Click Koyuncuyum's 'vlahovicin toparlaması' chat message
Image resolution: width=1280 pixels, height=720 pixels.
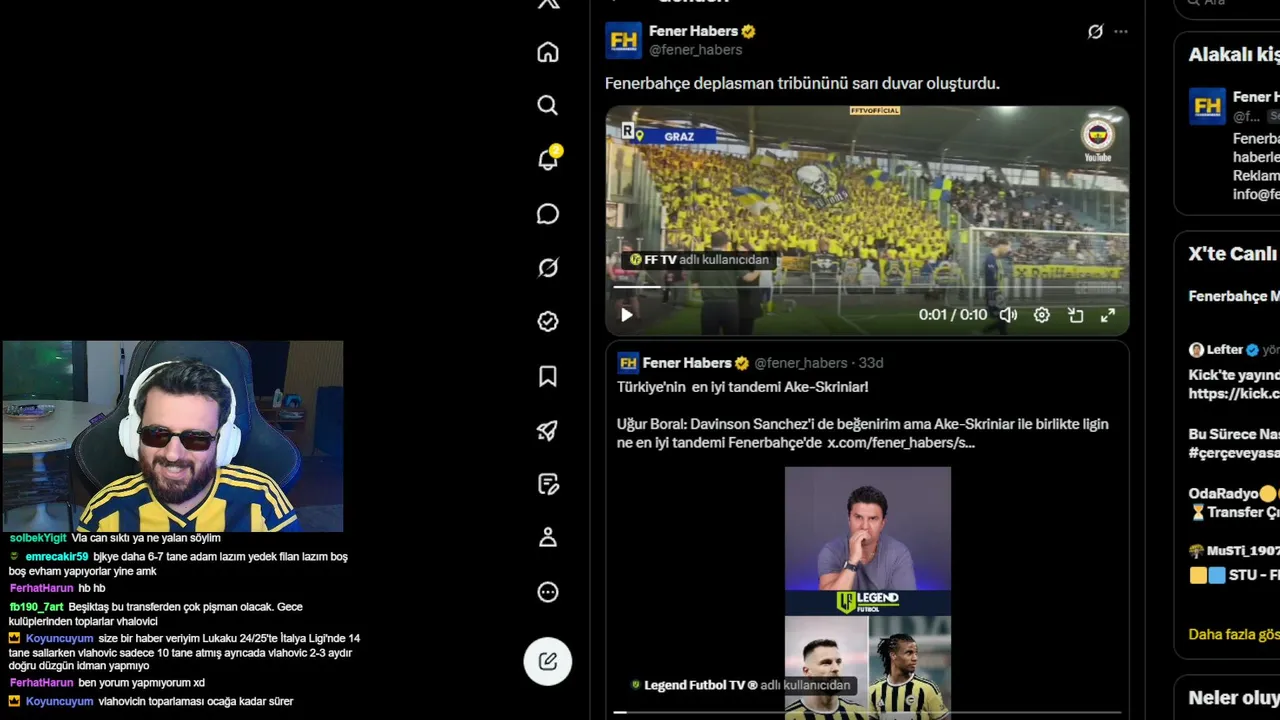[x=196, y=702]
